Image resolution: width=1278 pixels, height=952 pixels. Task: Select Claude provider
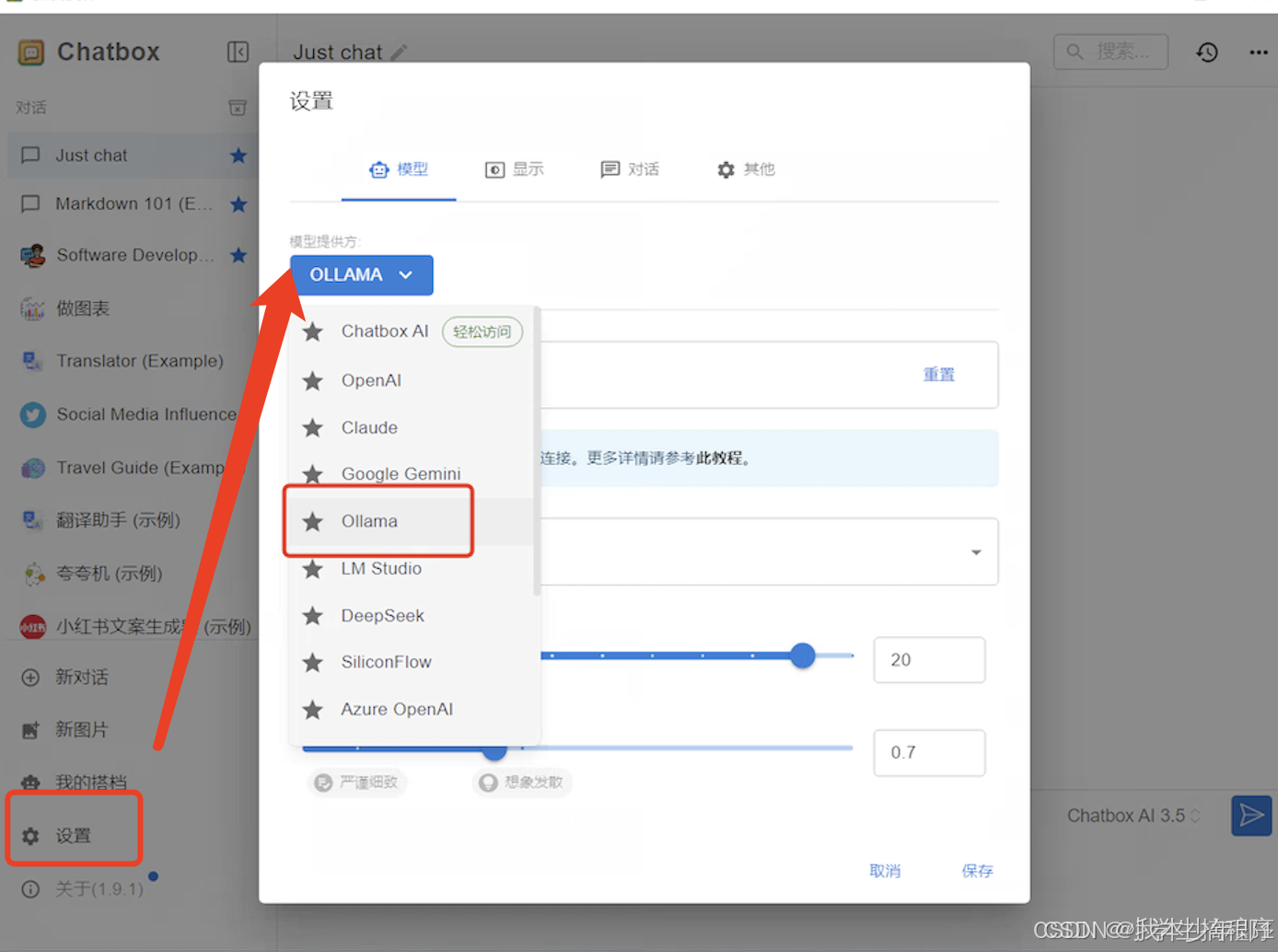click(x=412, y=427)
